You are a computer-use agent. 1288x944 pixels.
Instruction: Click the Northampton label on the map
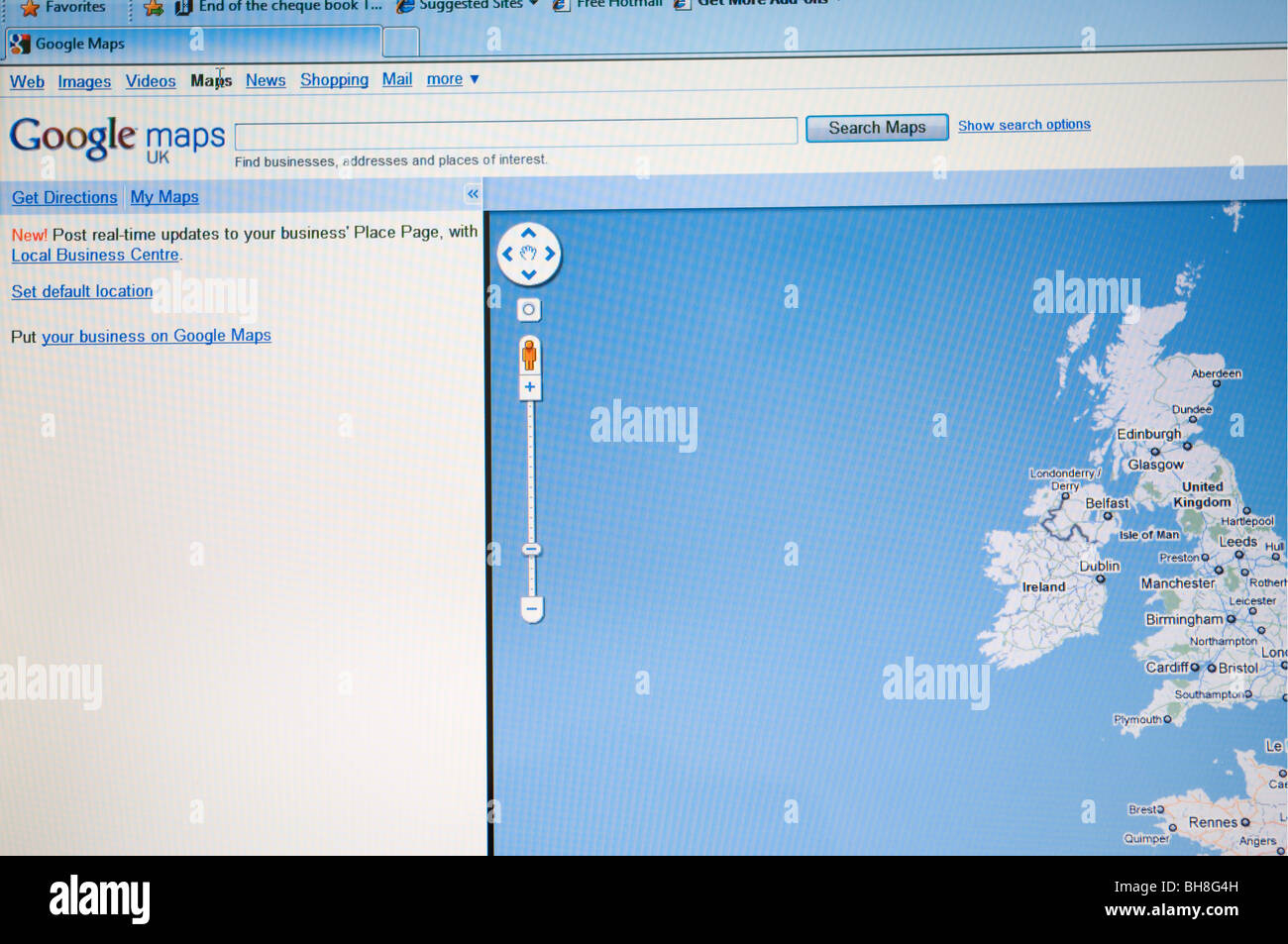tap(1224, 641)
